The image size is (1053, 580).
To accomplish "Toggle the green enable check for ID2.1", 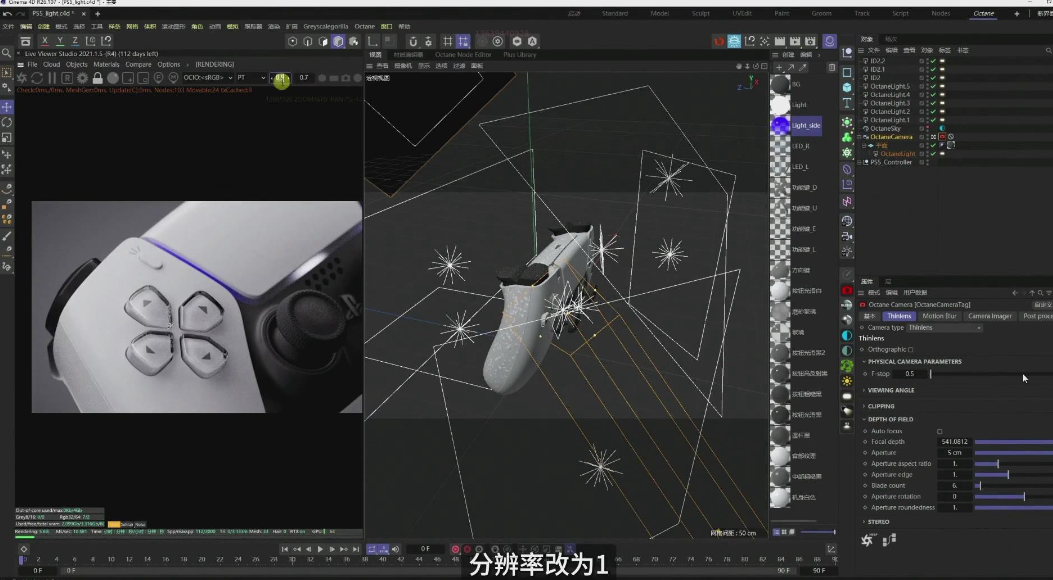I will tap(933, 69).
